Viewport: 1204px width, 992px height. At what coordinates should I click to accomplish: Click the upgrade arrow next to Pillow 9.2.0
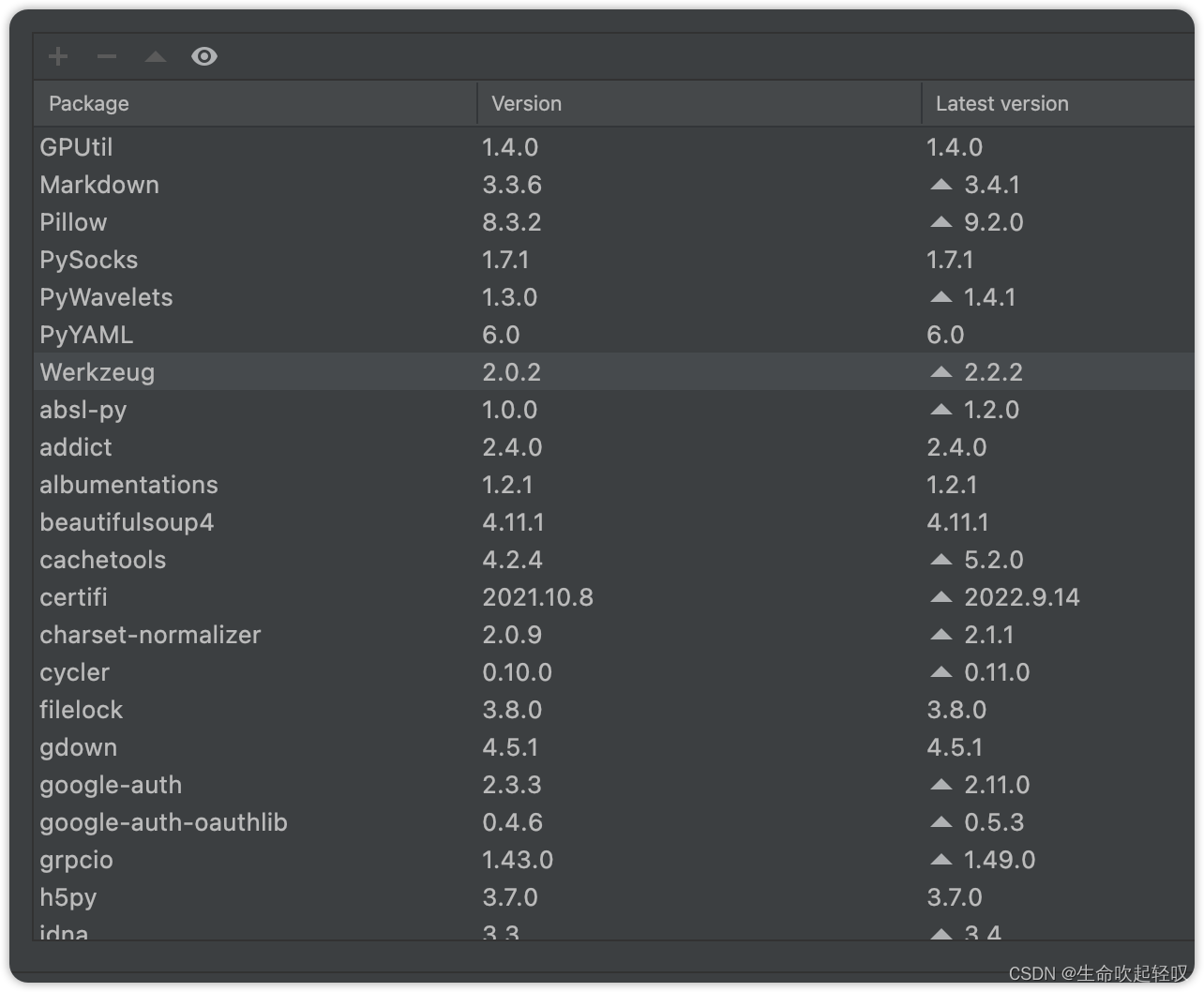pyautogui.click(x=941, y=222)
